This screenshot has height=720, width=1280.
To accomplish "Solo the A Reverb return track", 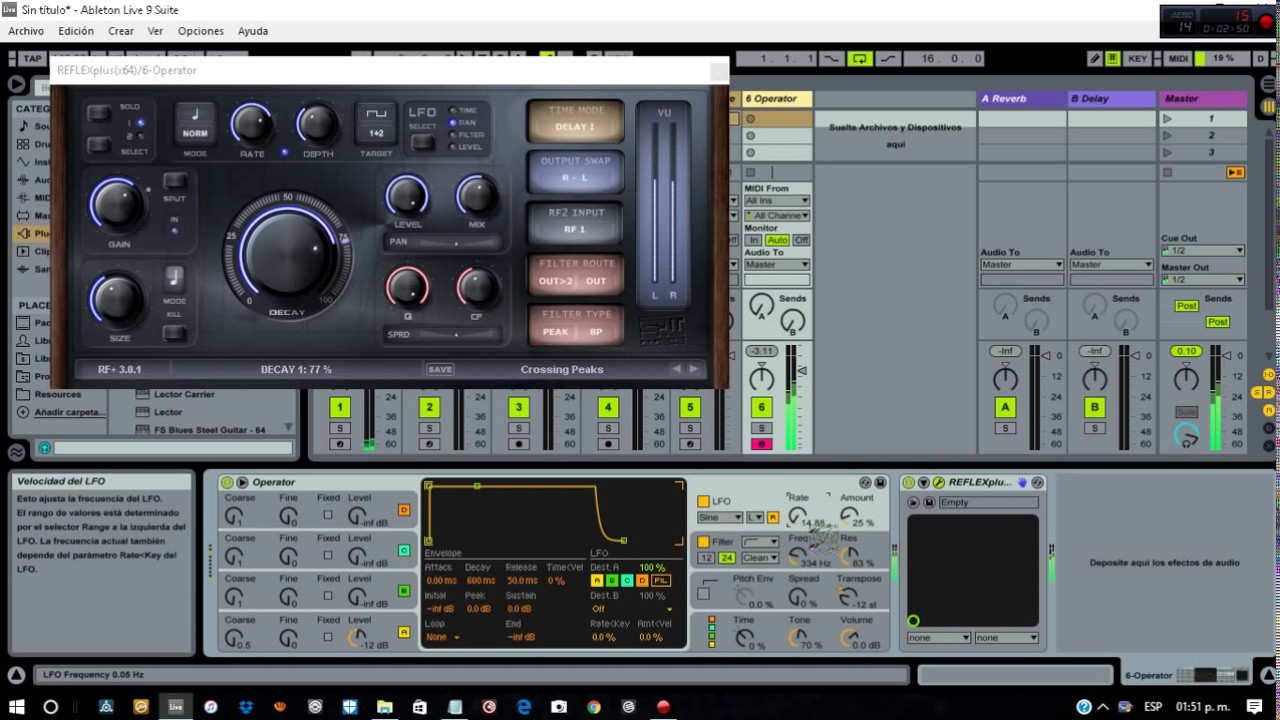I will (x=1005, y=428).
